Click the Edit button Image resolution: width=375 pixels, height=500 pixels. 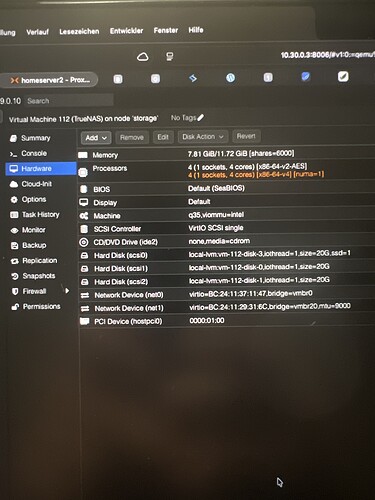coord(163,137)
